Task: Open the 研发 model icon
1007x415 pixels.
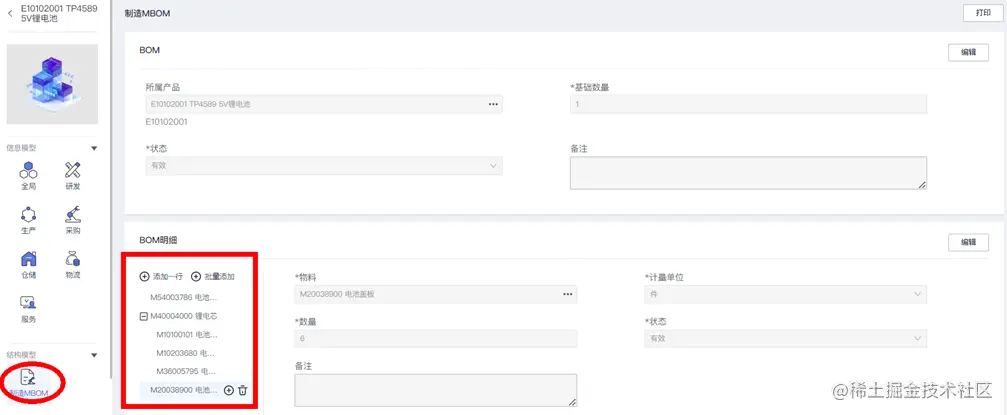Action: (73, 175)
